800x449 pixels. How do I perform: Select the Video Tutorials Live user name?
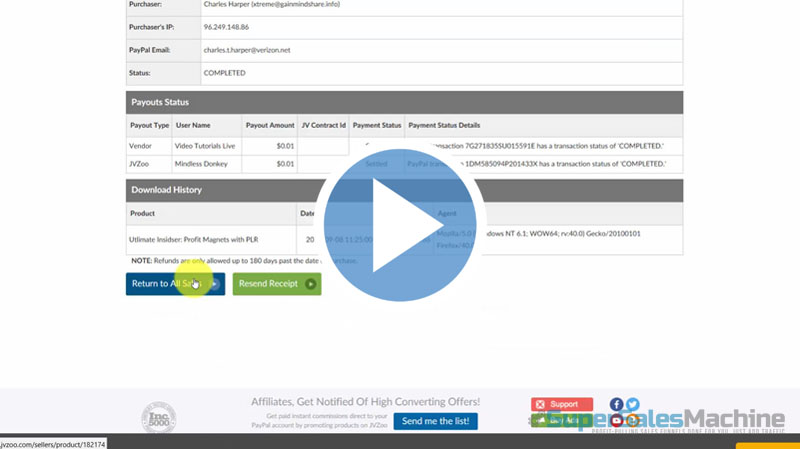point(205,145)
